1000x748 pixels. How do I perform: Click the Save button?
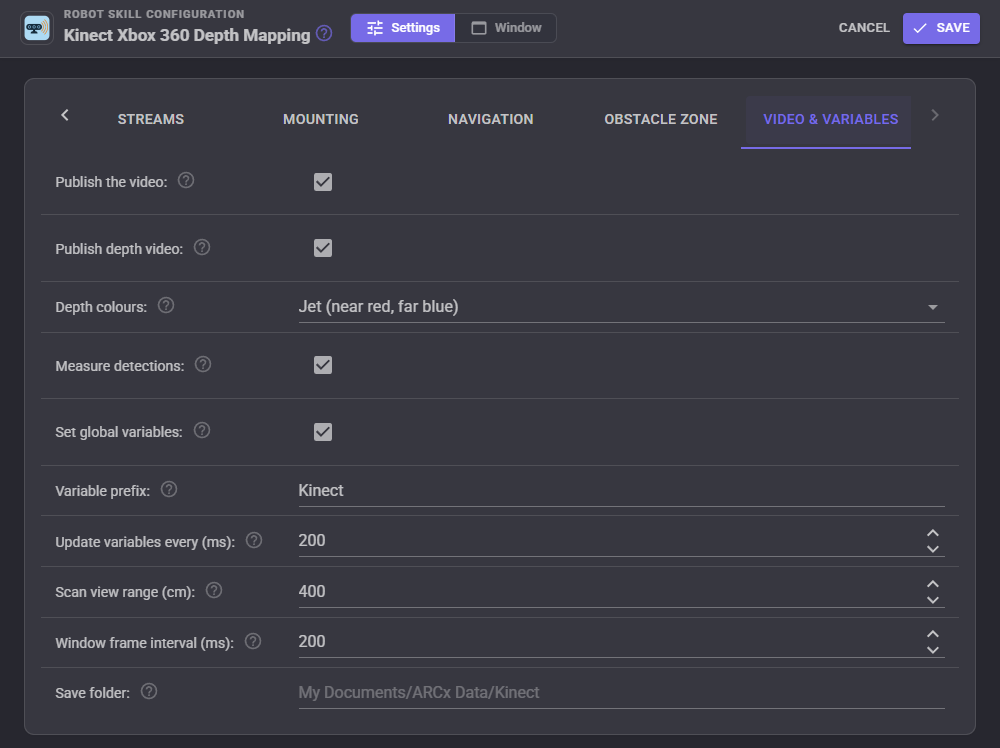tap(941, 28)
